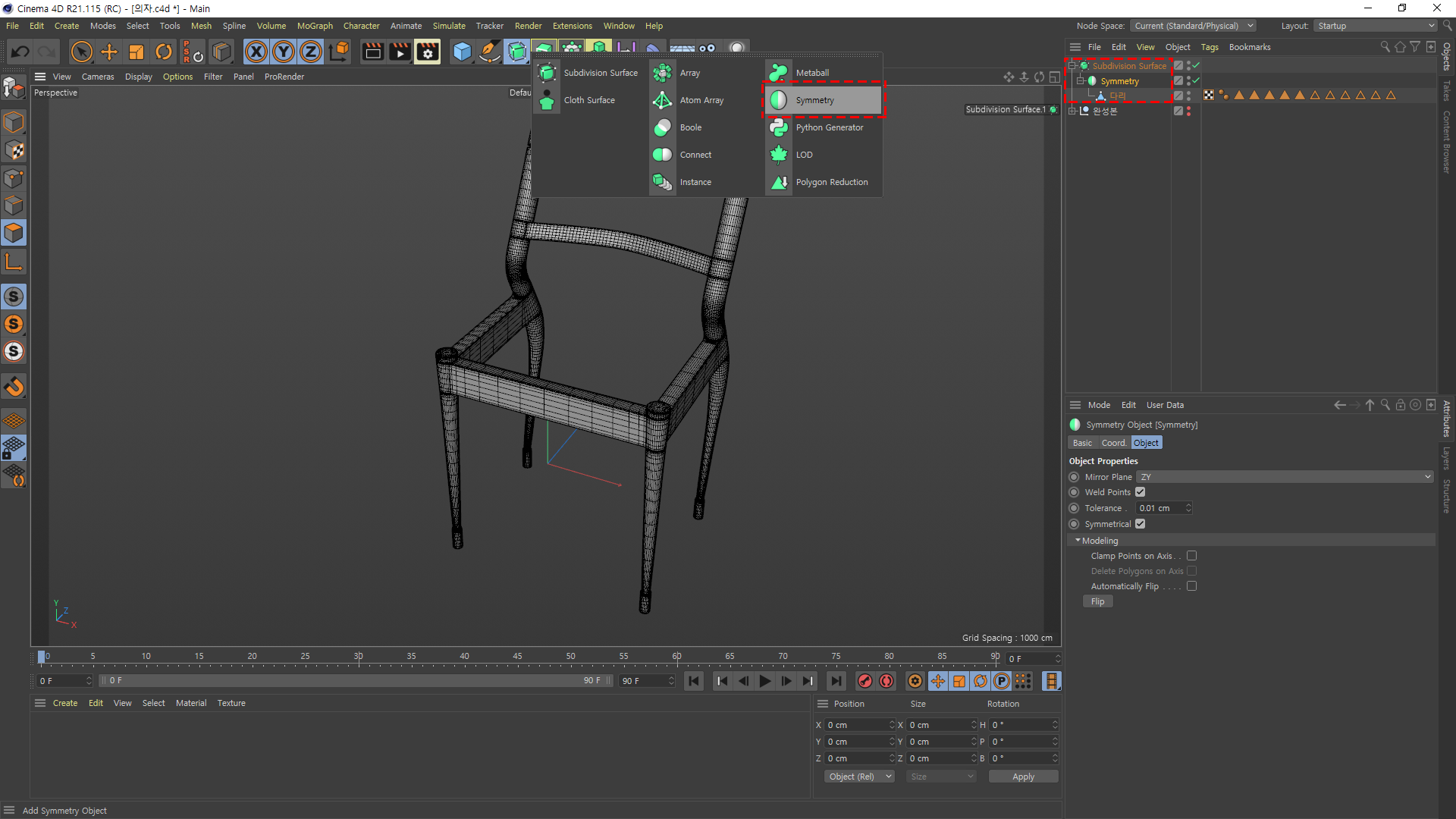Select the Boole generator icon

[662, 127]
